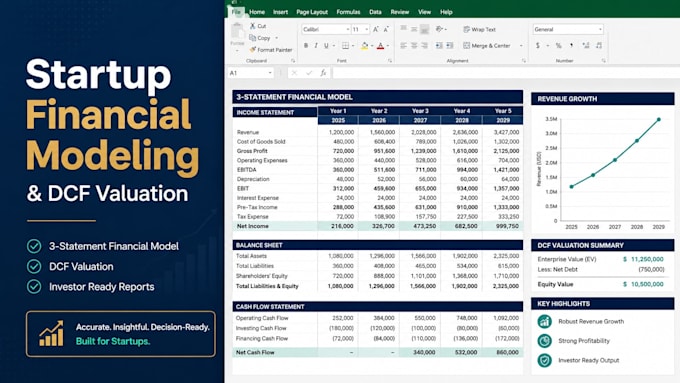Select the Net Income row label
The image size is (680, 383).
coord(252,226)
